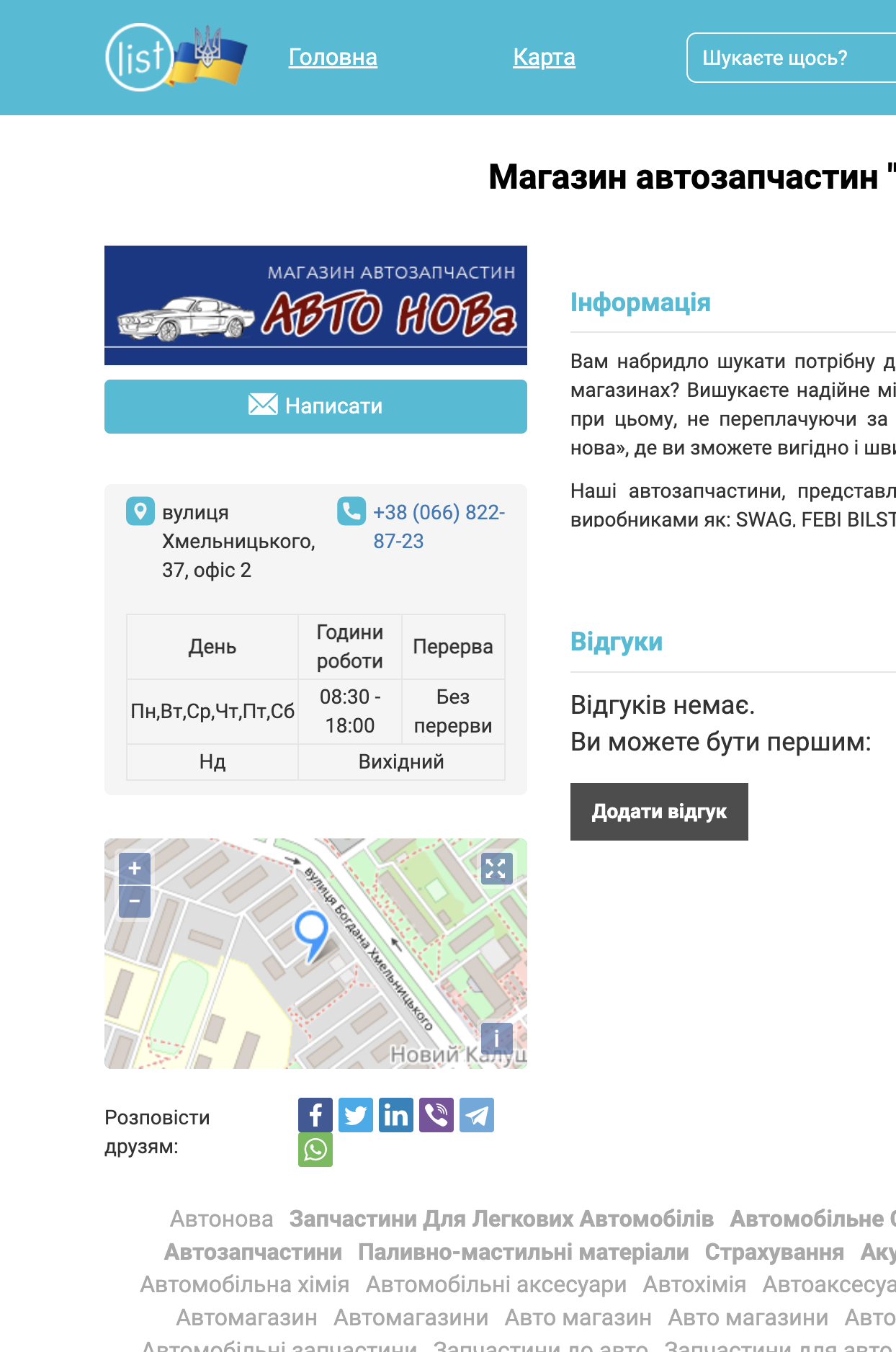Share via Viber
This screenshot has height=1352, width=896.
point(436,1115)
